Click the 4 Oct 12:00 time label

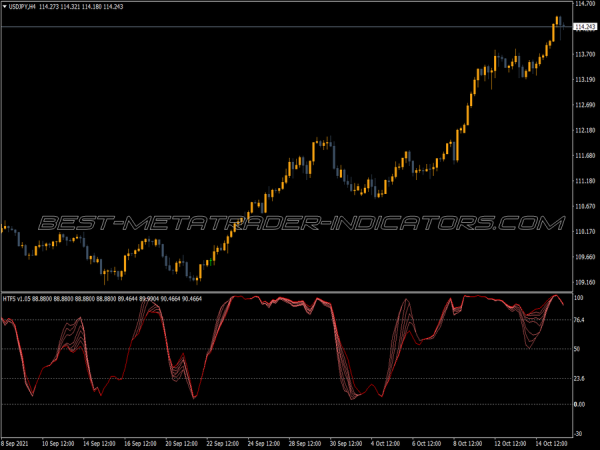[x=386, y=444]
